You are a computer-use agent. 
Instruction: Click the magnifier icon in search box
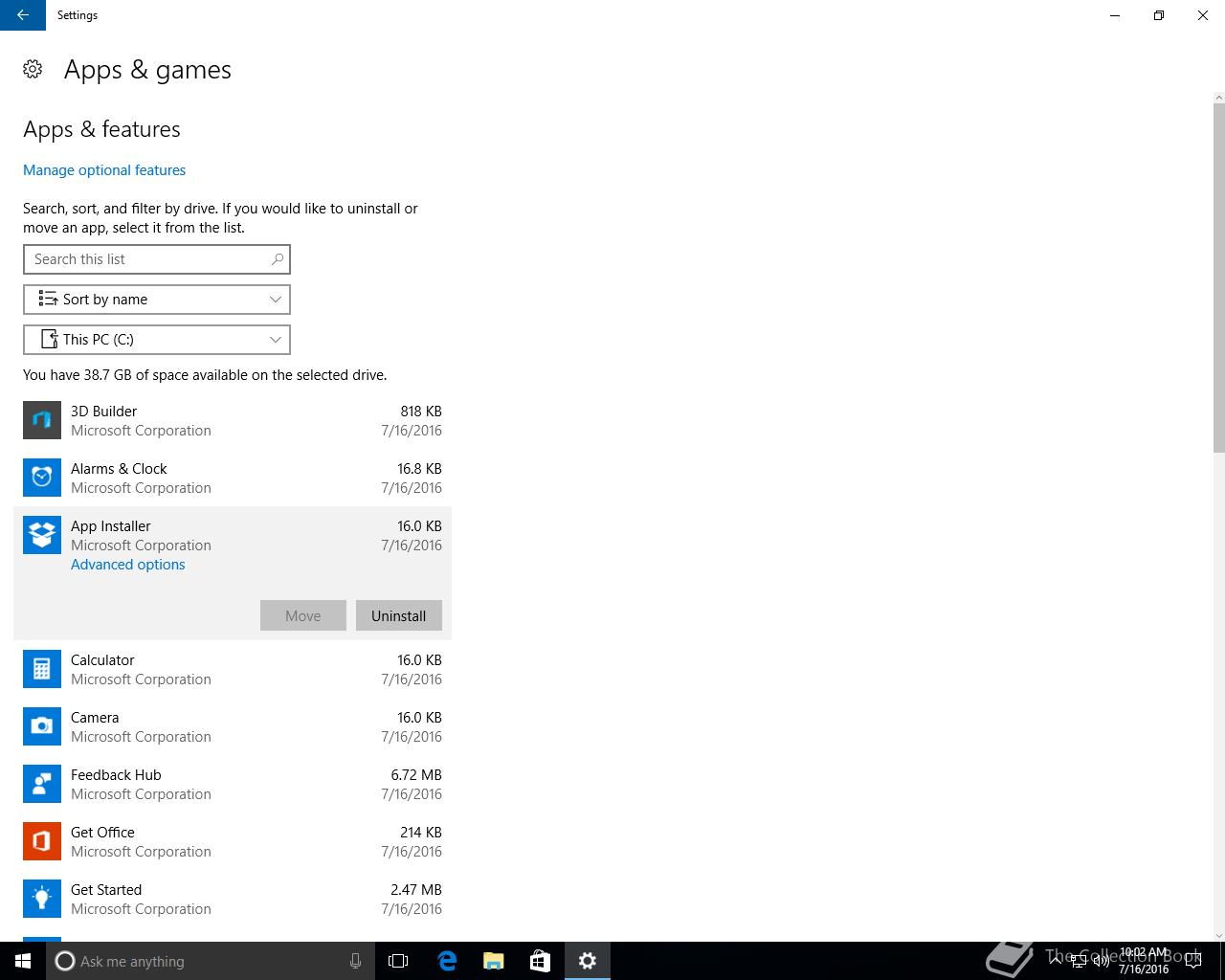coord(278,259)
